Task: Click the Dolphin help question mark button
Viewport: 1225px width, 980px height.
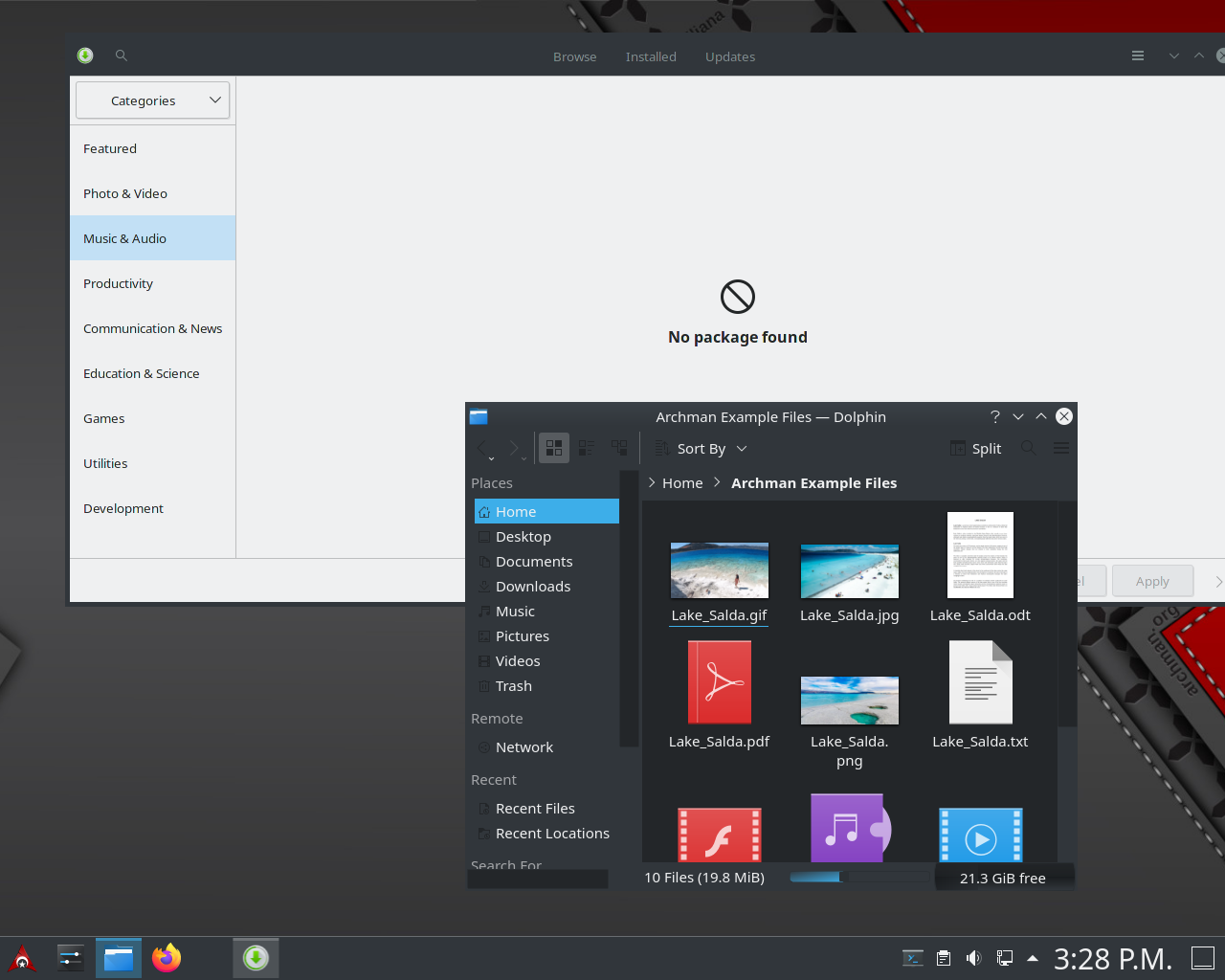Action: click(x=995, y=416)
